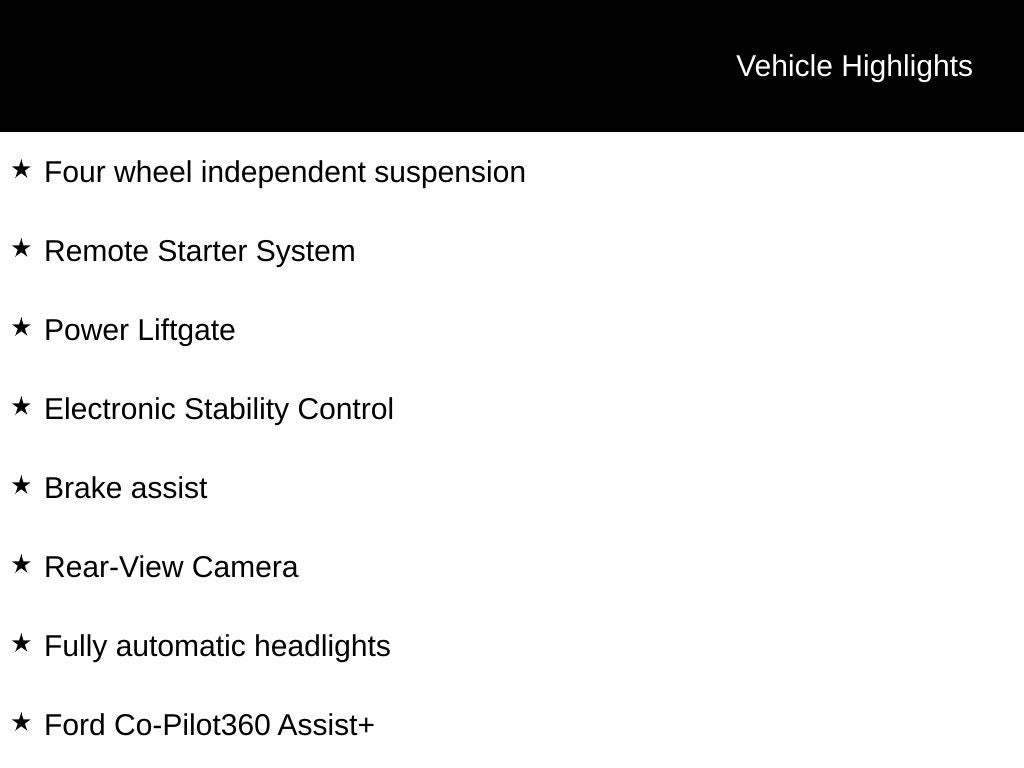Click the Remote Starter System item
The image size is (1024, 768).
tap(200, 251)
